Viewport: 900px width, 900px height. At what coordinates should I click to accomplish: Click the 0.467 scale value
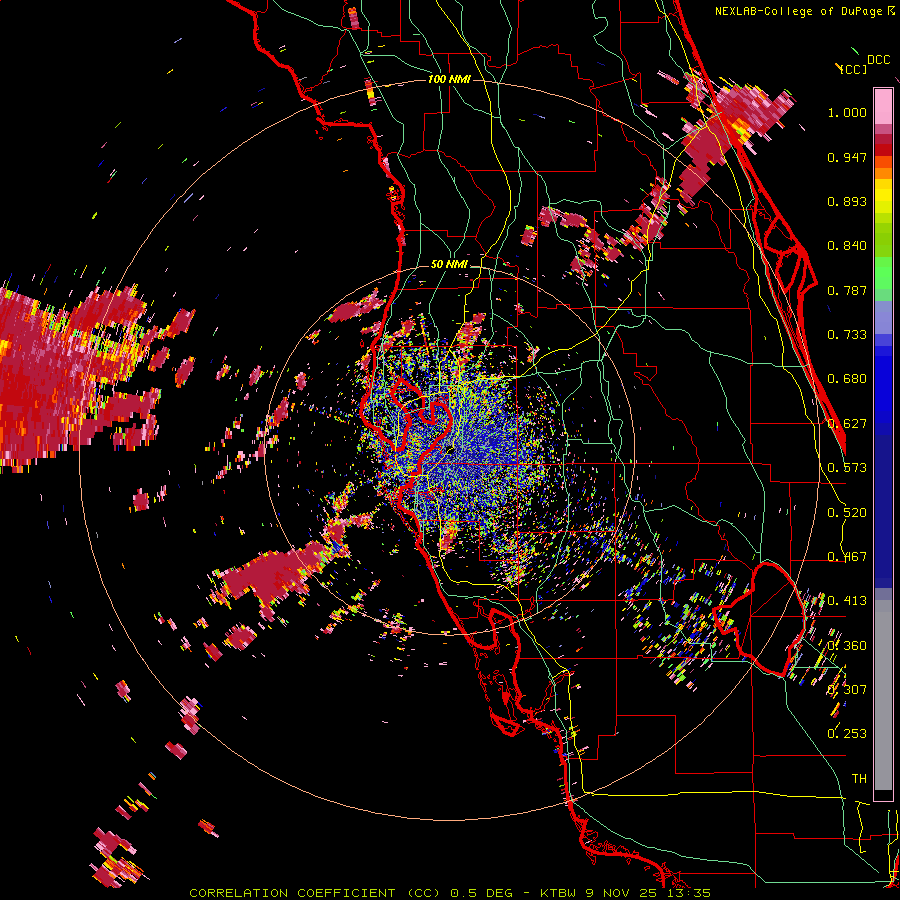pos(847,557)
